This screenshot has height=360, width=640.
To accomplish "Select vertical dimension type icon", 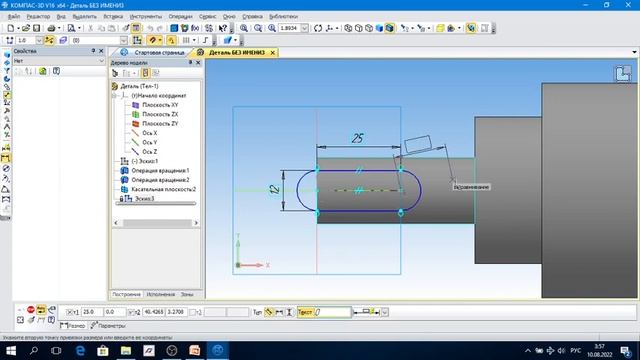I will (289, 312).
